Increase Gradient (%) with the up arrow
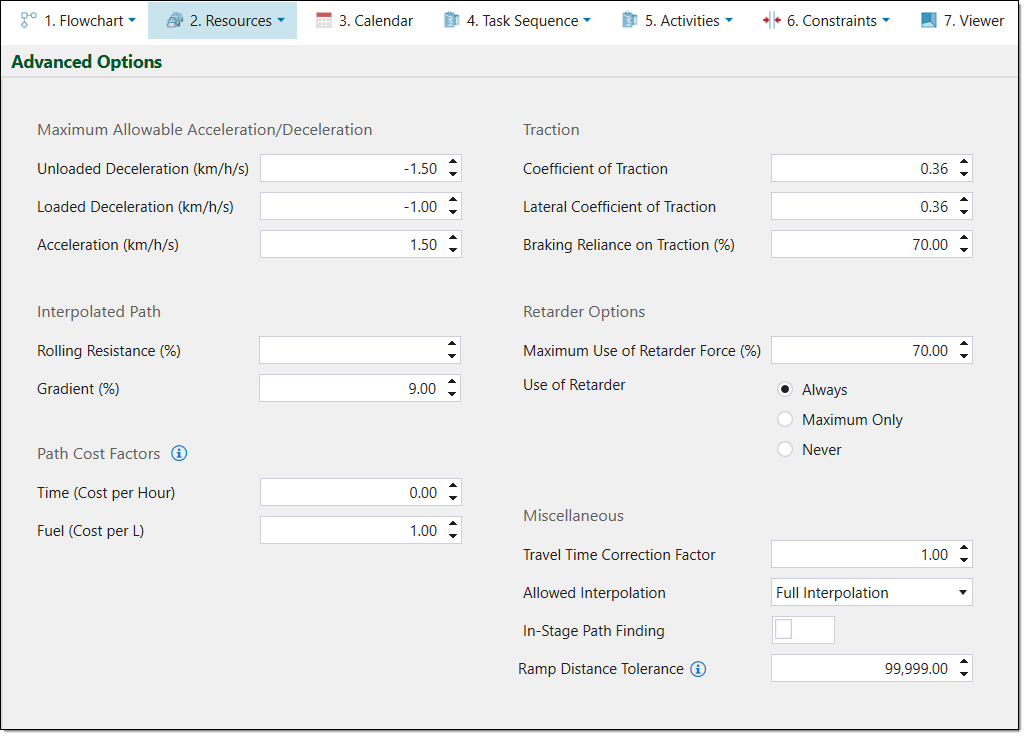The height and width of the screenshot is (736, 1025). point(452,382)
